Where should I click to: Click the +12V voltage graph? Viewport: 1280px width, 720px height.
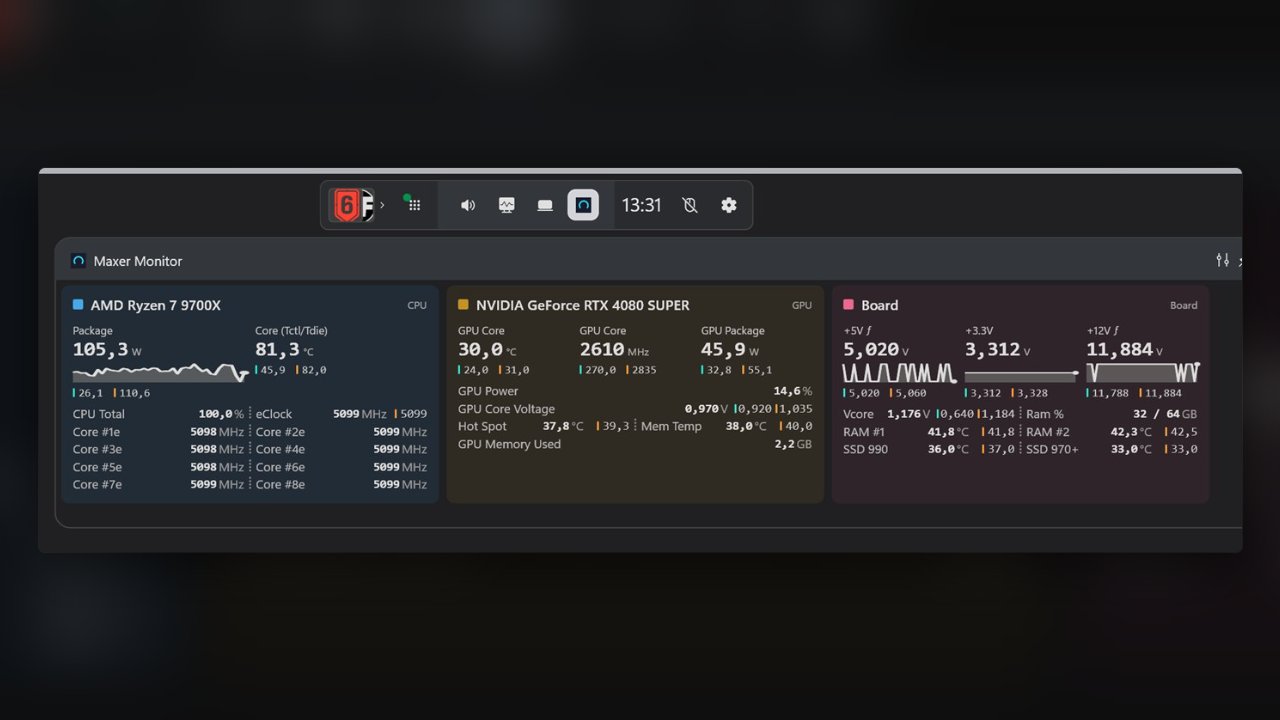pos(1143,373)
